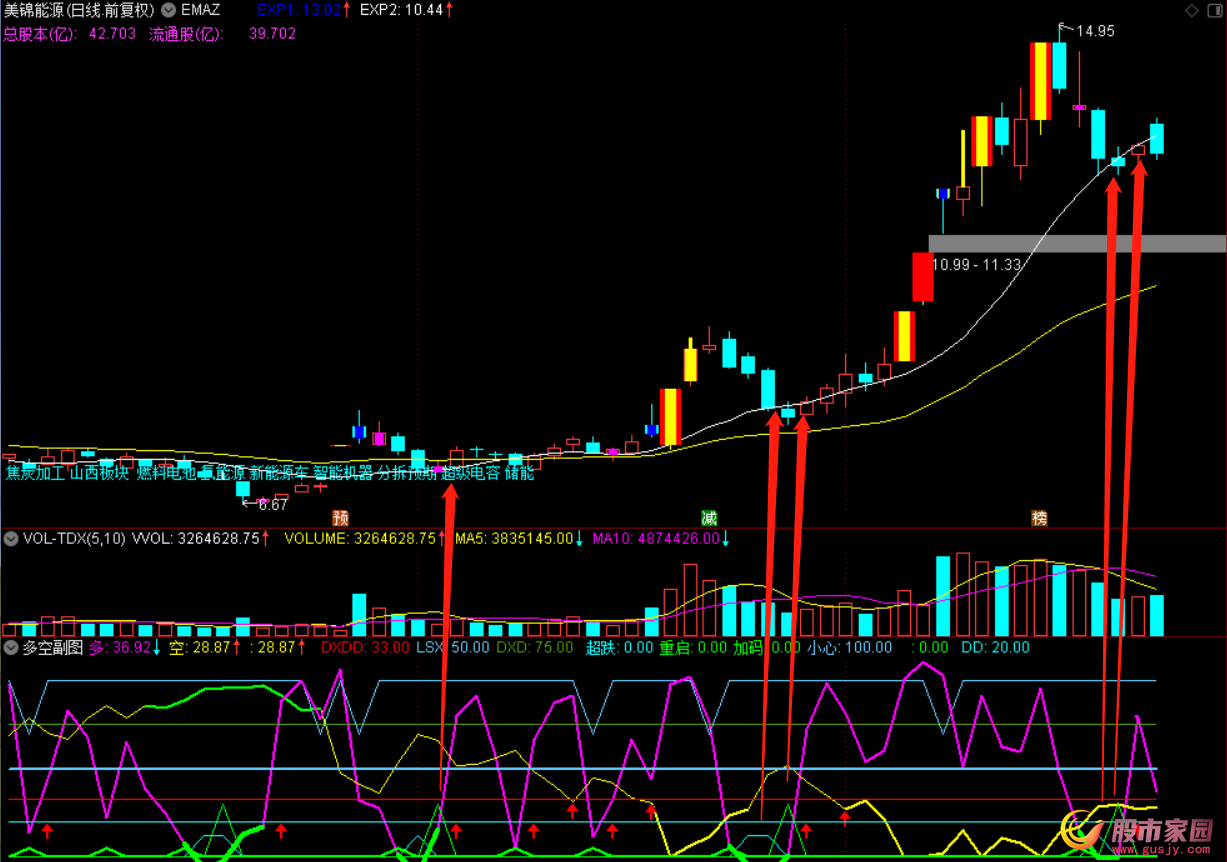Click the 6.67 low price label
1227x862 pixels.
coord(273,505)
